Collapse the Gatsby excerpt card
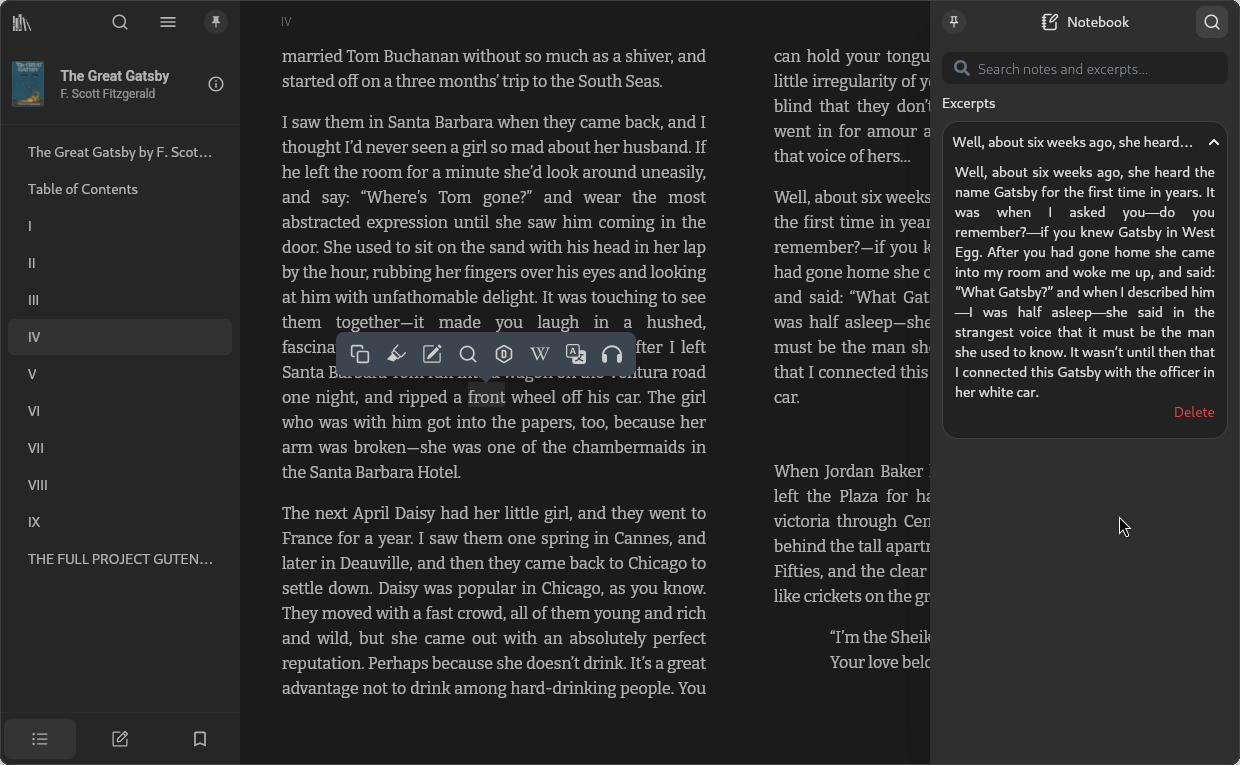This screenshot has height=765, width=1240. pos(1213,142)
